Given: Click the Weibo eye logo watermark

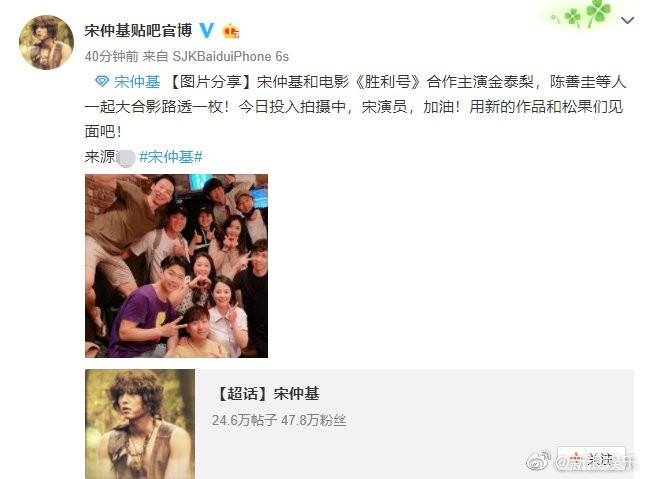Looking at the screenshot, I should click(539, 460).
